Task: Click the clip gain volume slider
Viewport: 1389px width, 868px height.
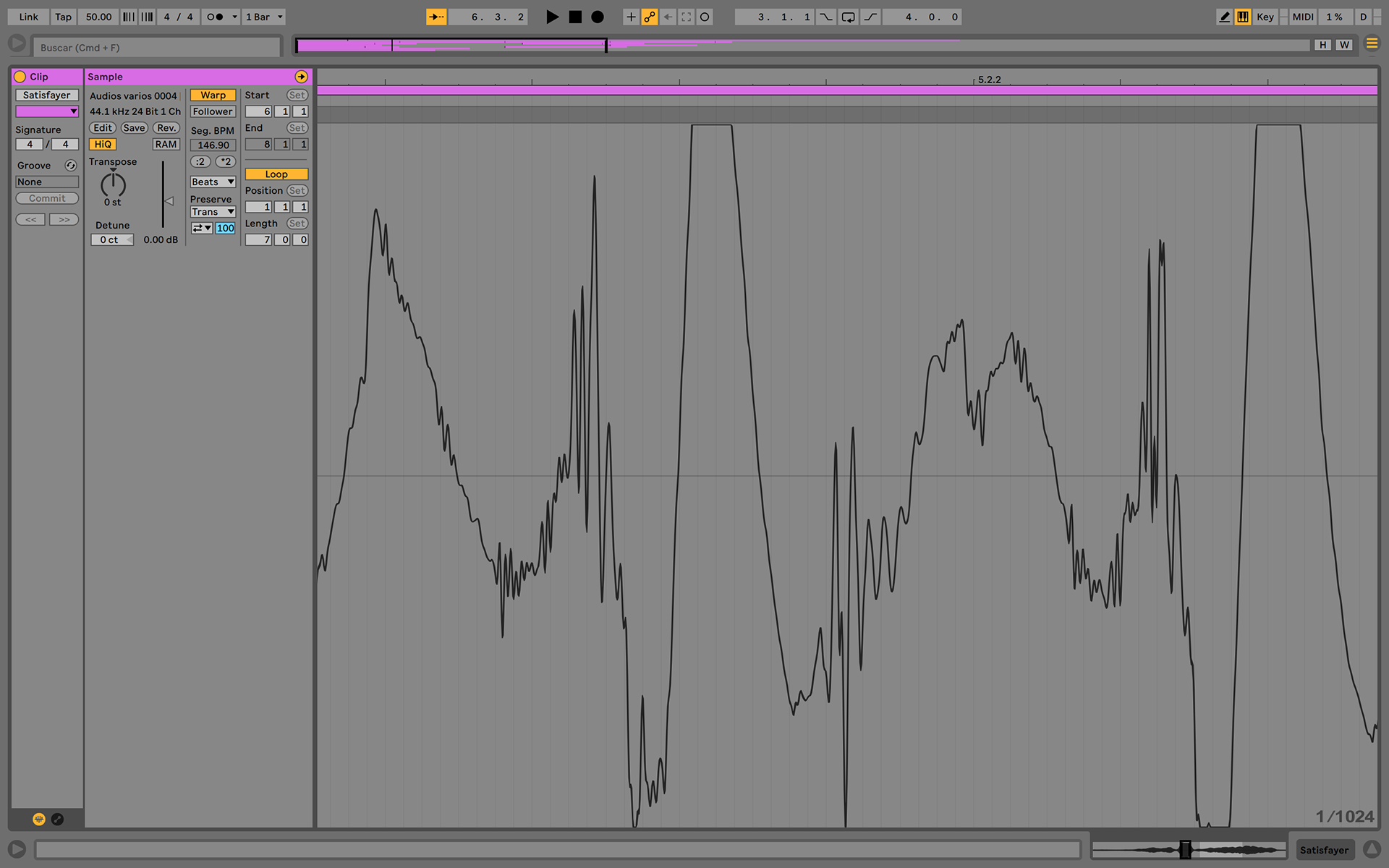Action: click(x=165, y=200)
